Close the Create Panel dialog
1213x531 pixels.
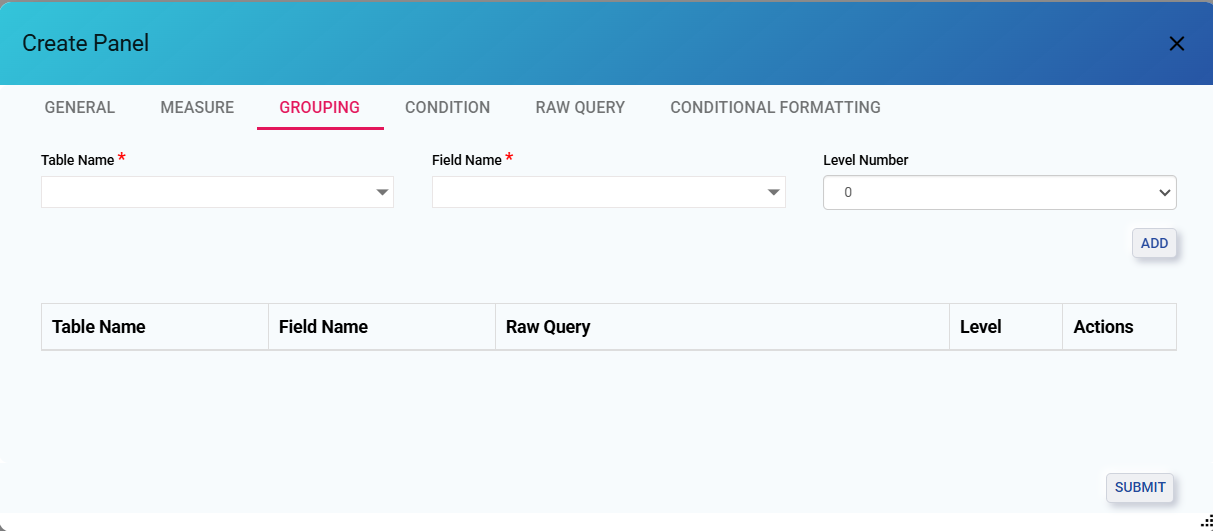(1177, 43)
